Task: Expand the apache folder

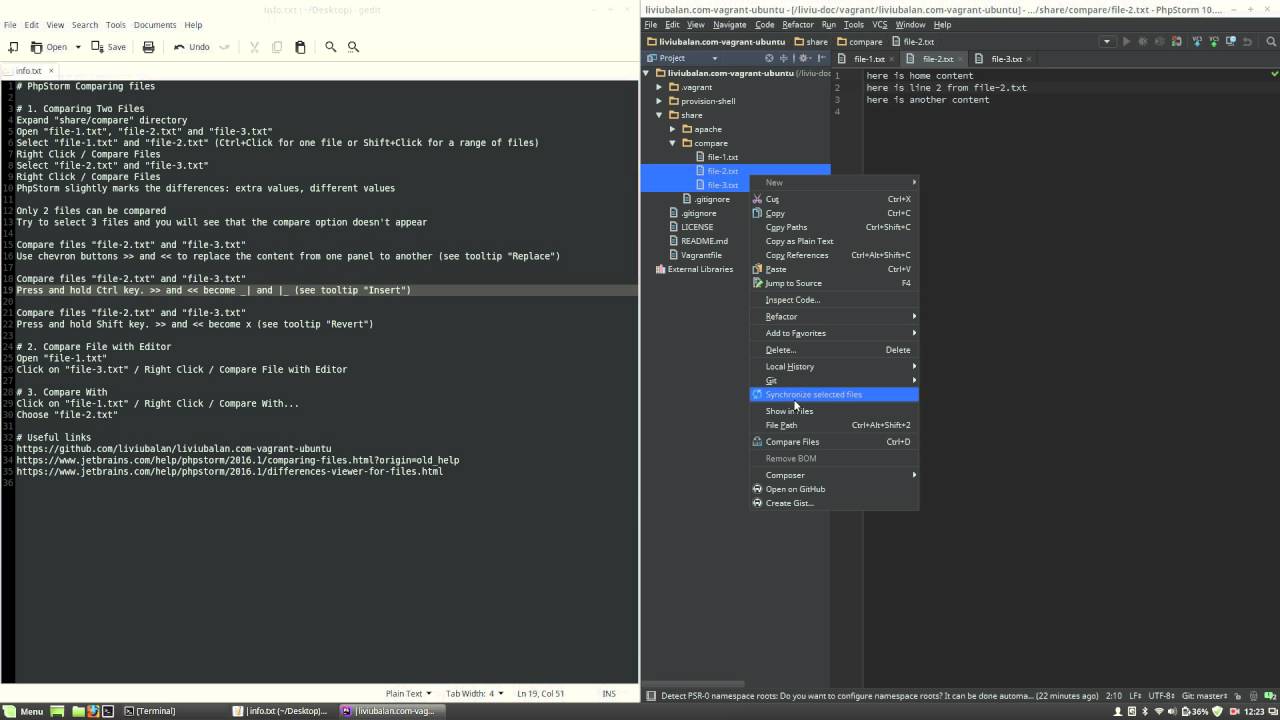Action: (x=673, y=129)
